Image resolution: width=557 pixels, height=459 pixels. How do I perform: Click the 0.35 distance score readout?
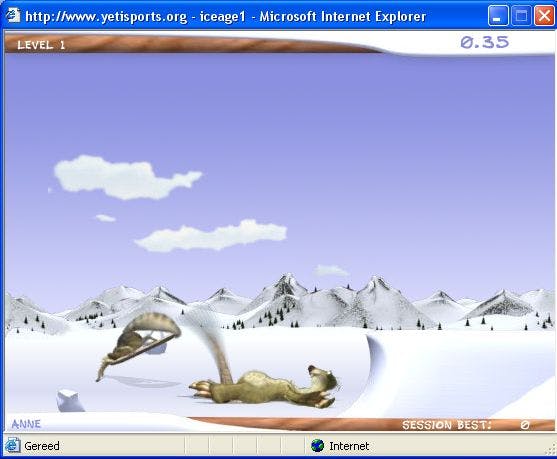(485, 42)
